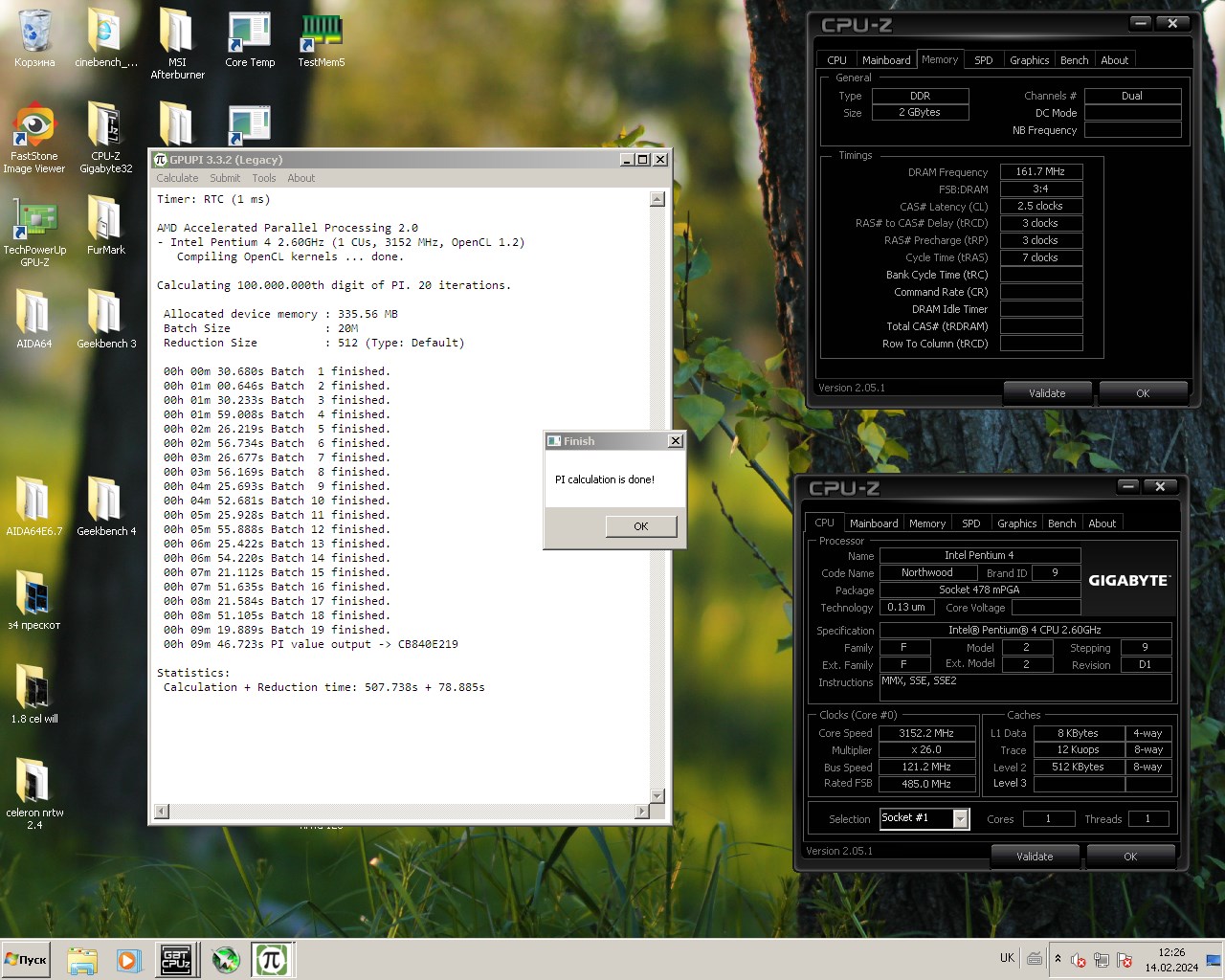Click OK in upper CPU-Z Memory window
The height and width of the screenshot is (980, 1225).
[x=1143, y=393]
